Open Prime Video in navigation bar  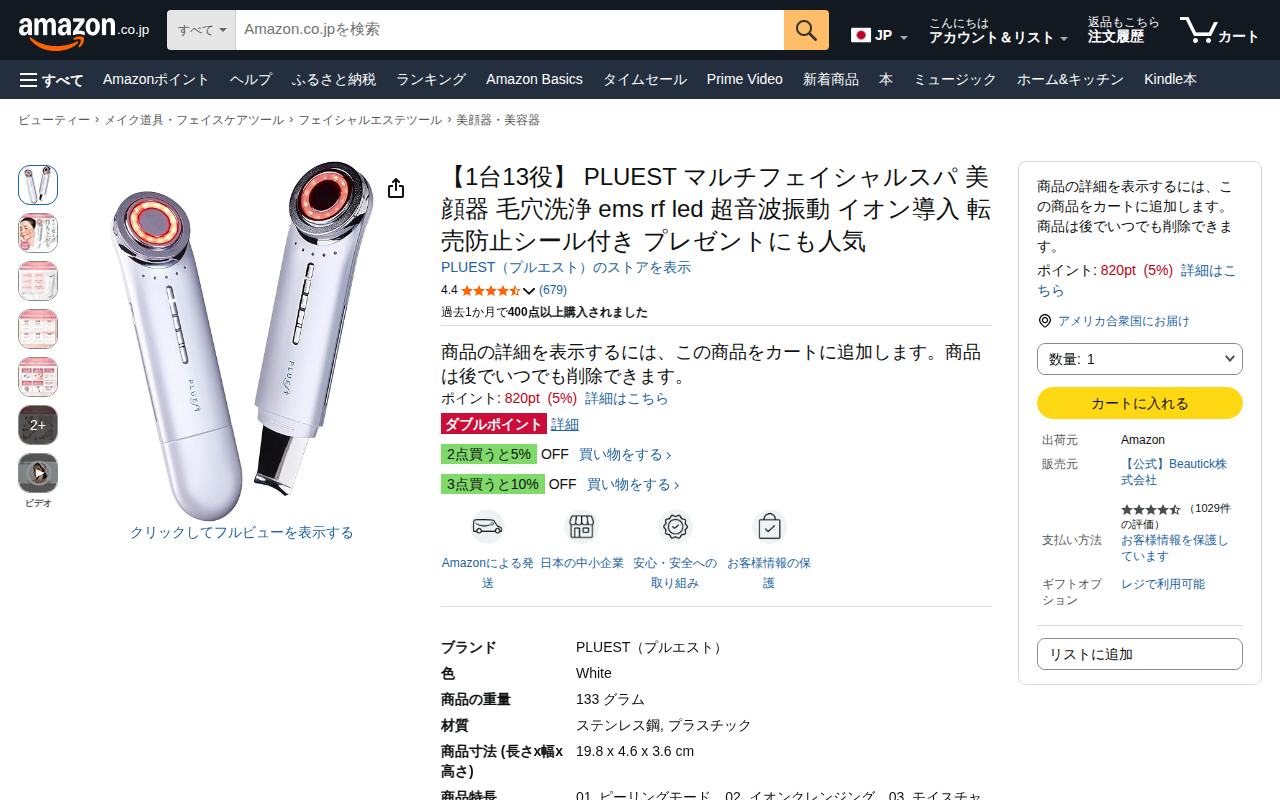click(745, 80)
